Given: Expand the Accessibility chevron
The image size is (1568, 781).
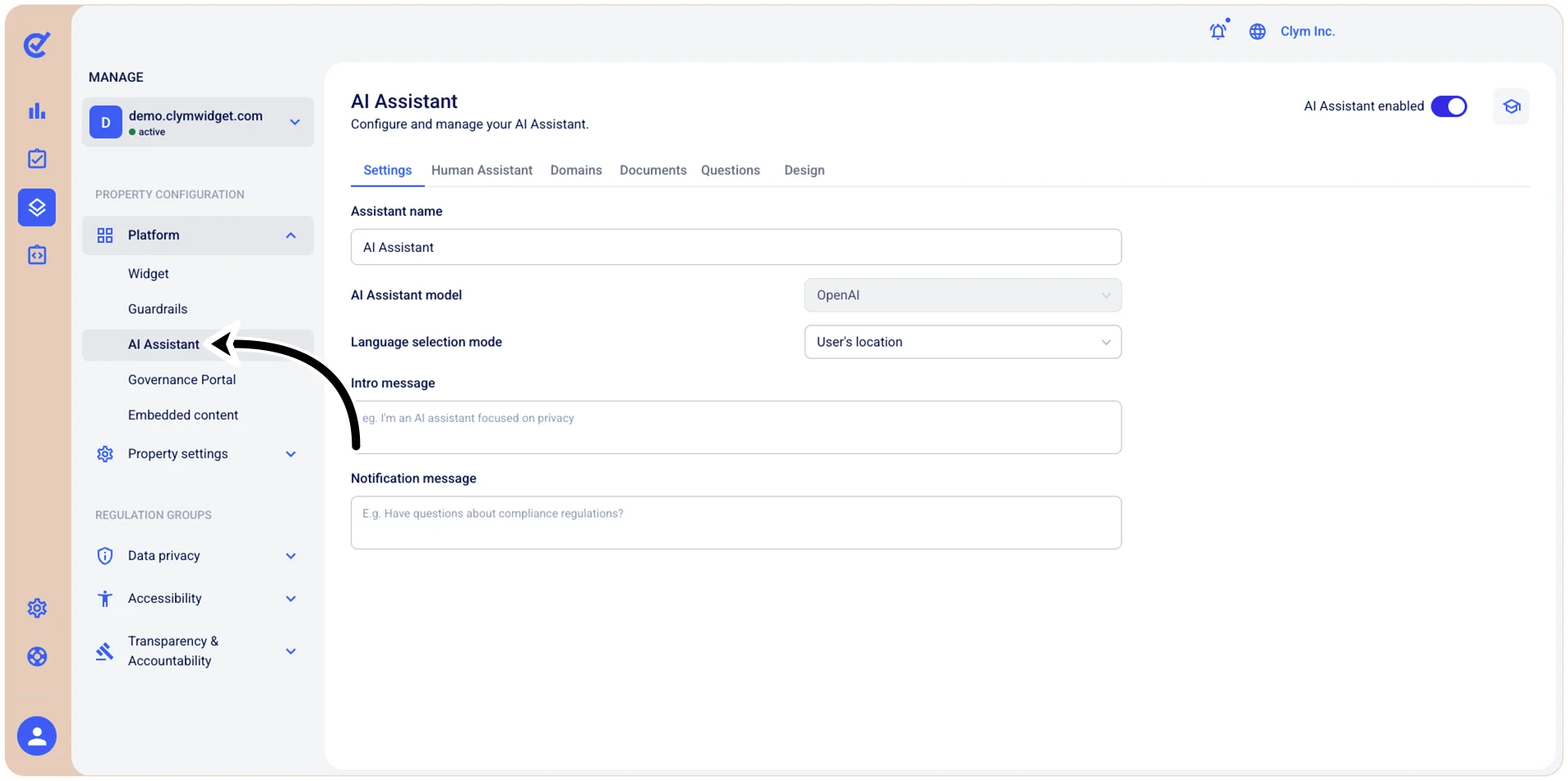Looking at the screenshot, I should (x=290, y=599).
